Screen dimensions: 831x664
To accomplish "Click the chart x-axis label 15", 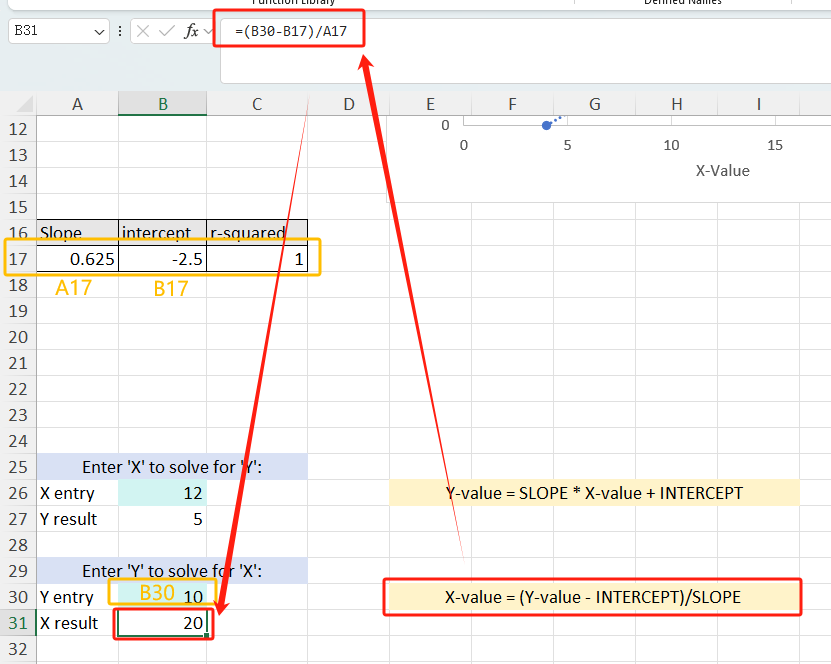I will 775,145.
